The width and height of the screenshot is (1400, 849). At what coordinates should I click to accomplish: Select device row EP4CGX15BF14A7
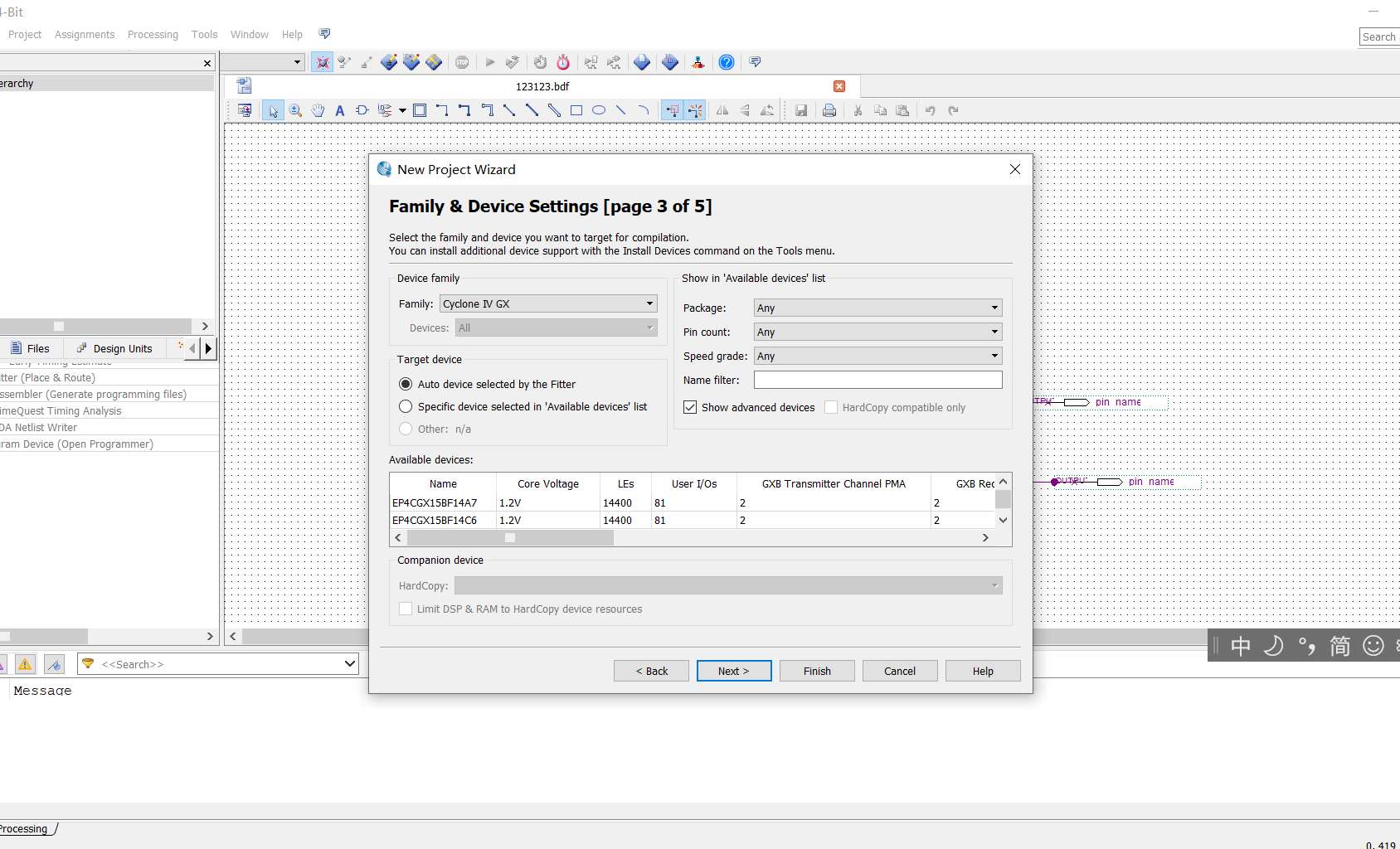point(692,502)
